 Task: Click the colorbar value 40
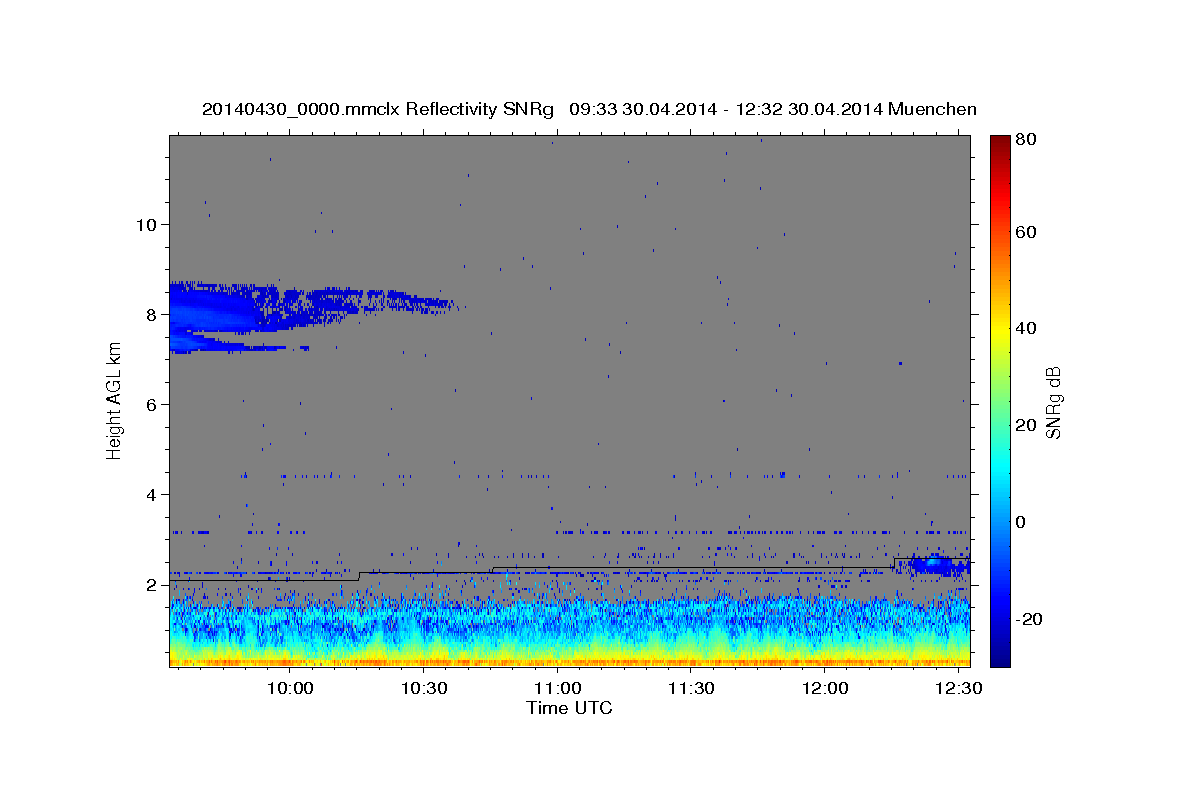[1024, 328]
